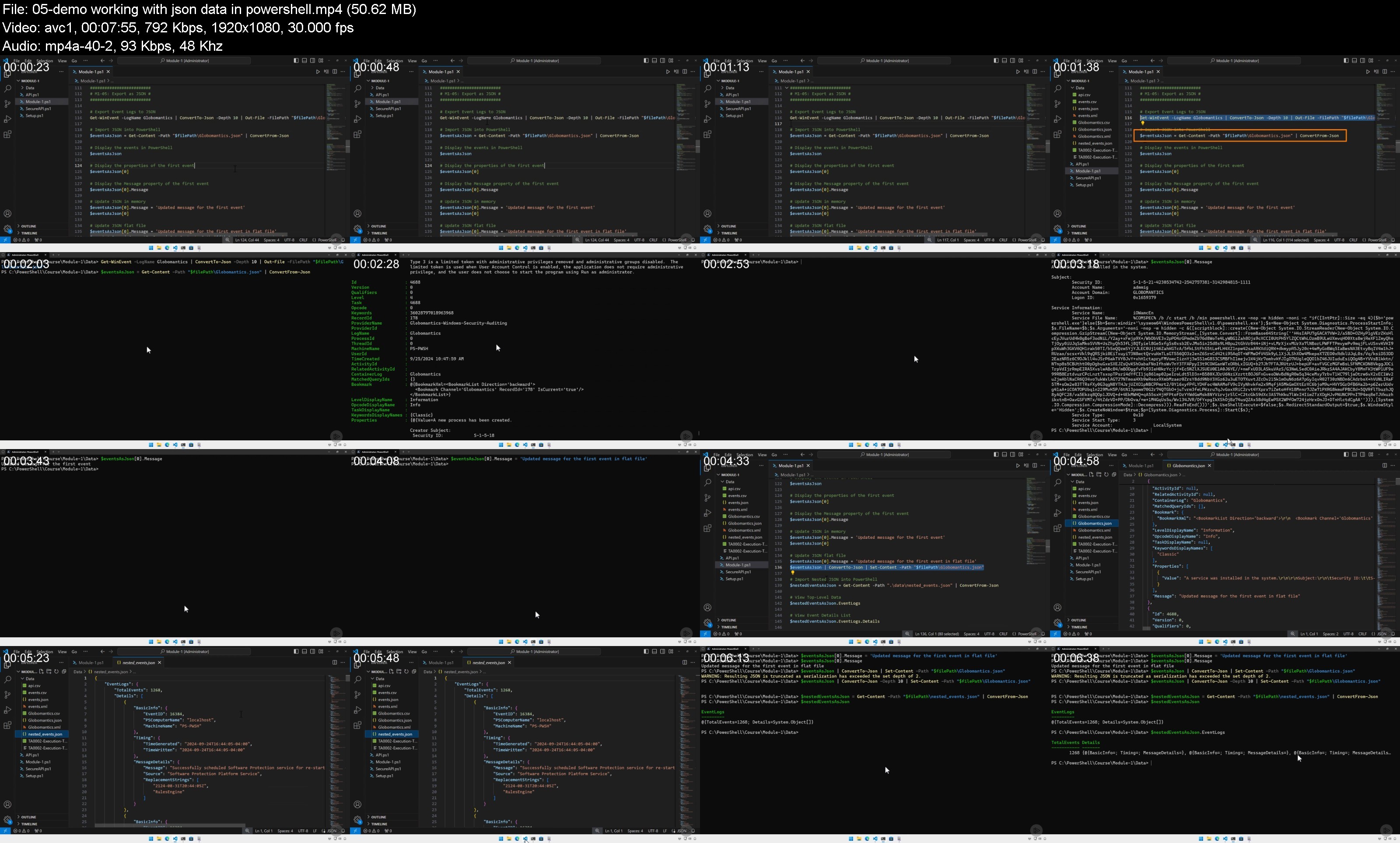Click the errors and warnings count in 00:04:33 frame
This screenshot has width=1400, height=843.
(x=721, y=634)
